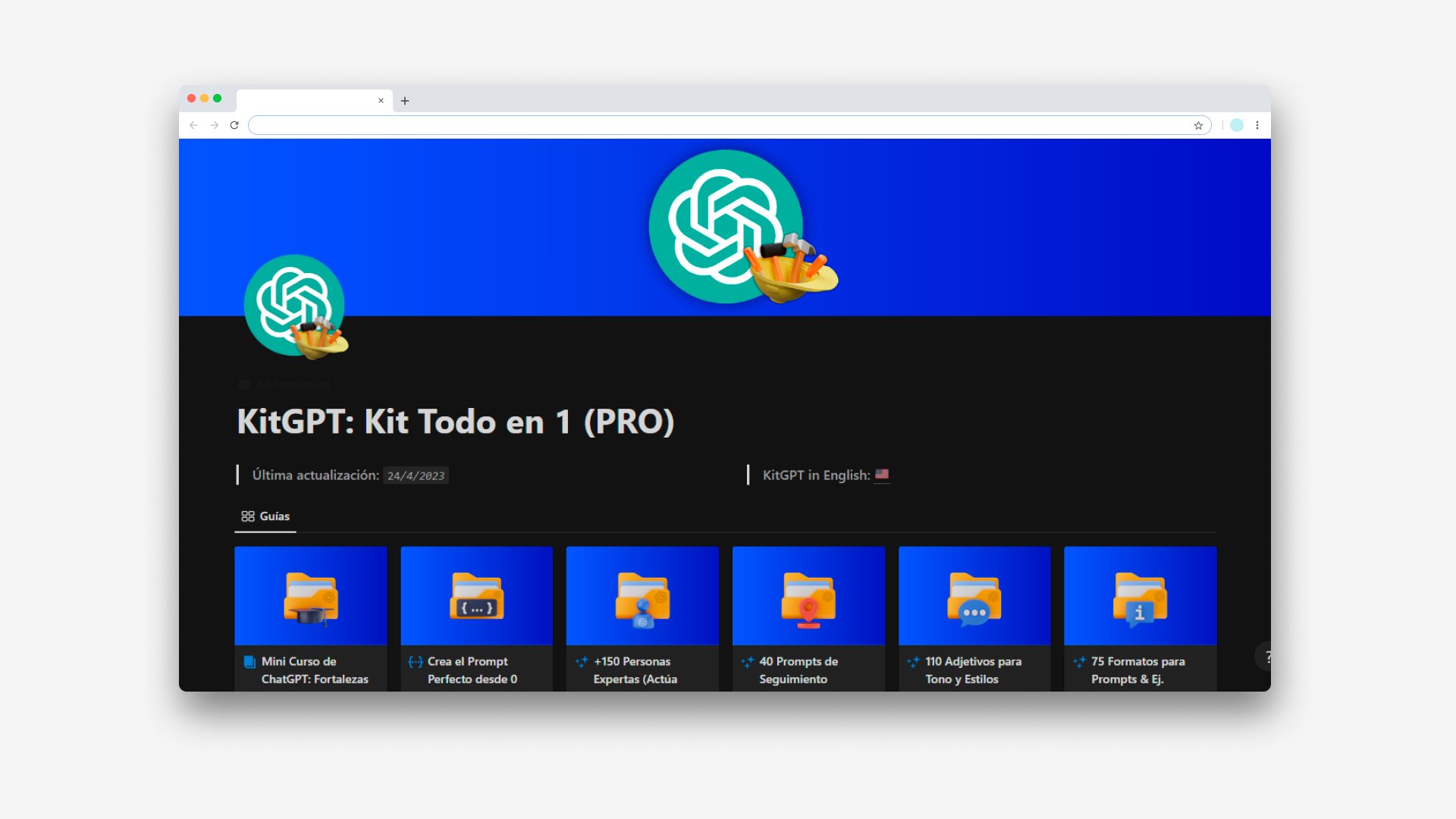
Task: Open a new browser tab
Action: click(405, 101)
